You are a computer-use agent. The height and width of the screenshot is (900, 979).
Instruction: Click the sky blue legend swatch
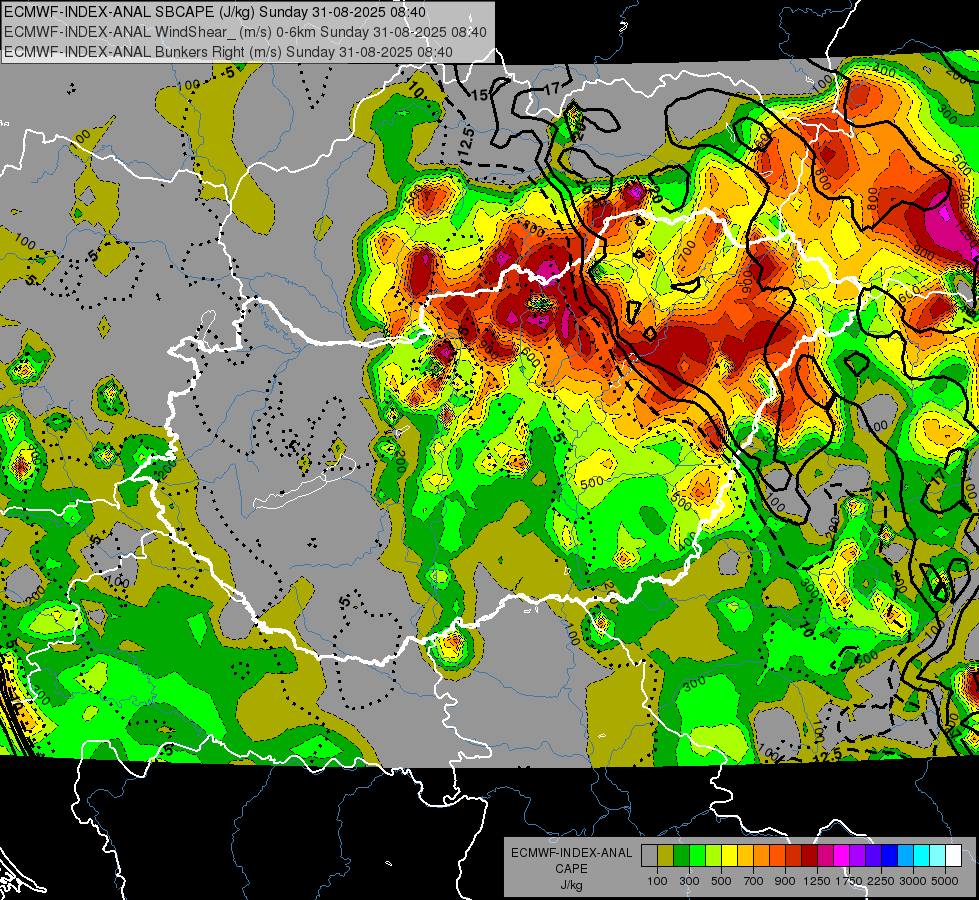pyautogui.click(x=906, y=855)
